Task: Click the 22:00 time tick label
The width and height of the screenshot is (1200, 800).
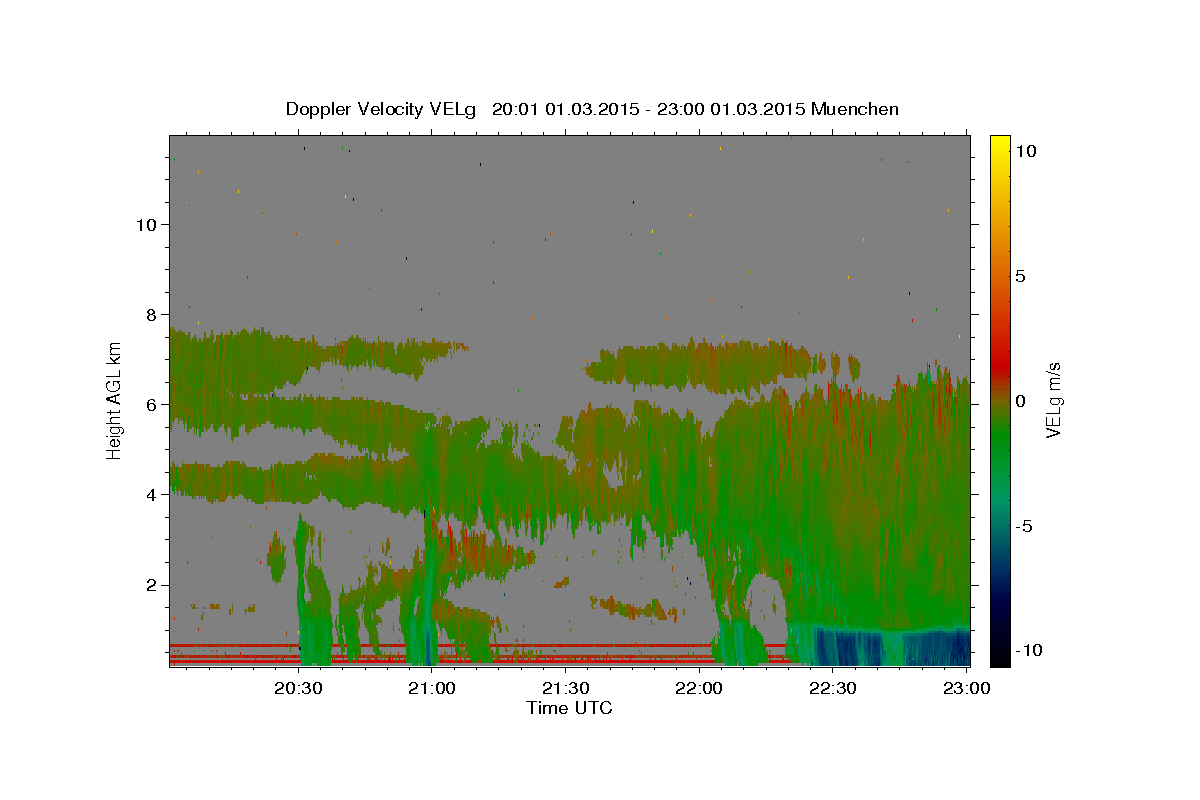Action: coord(700,688)
